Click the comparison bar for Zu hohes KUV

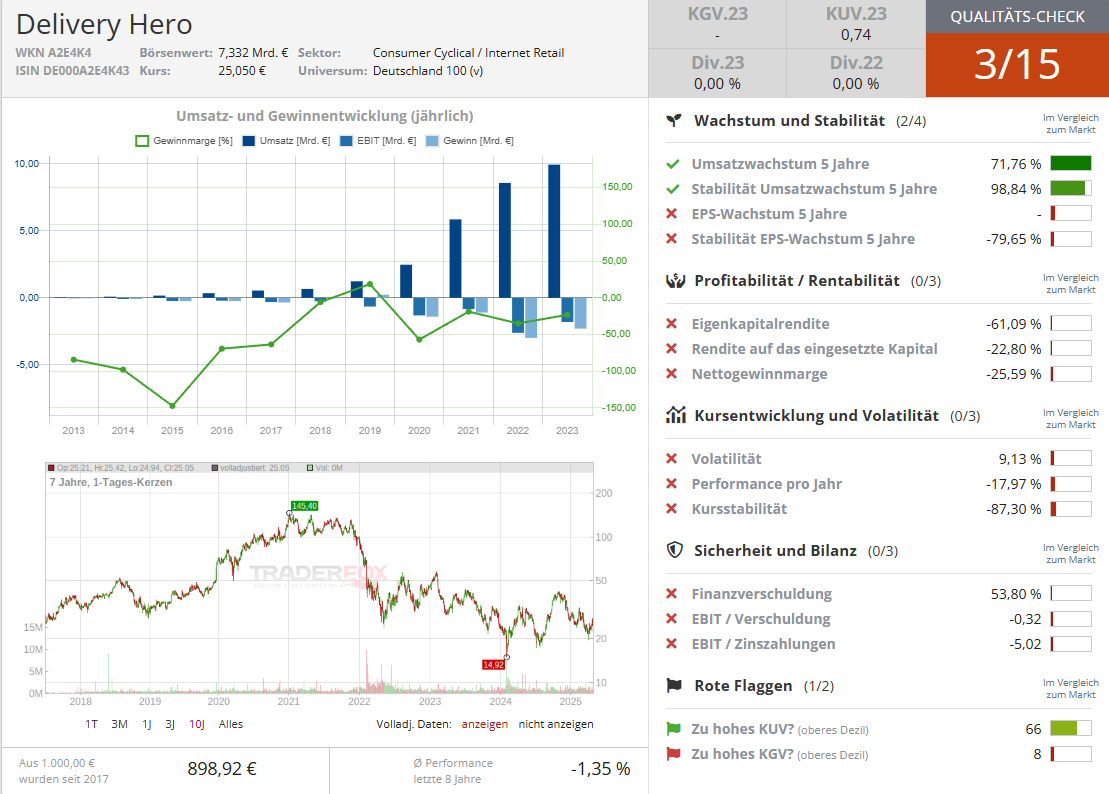1071,728
